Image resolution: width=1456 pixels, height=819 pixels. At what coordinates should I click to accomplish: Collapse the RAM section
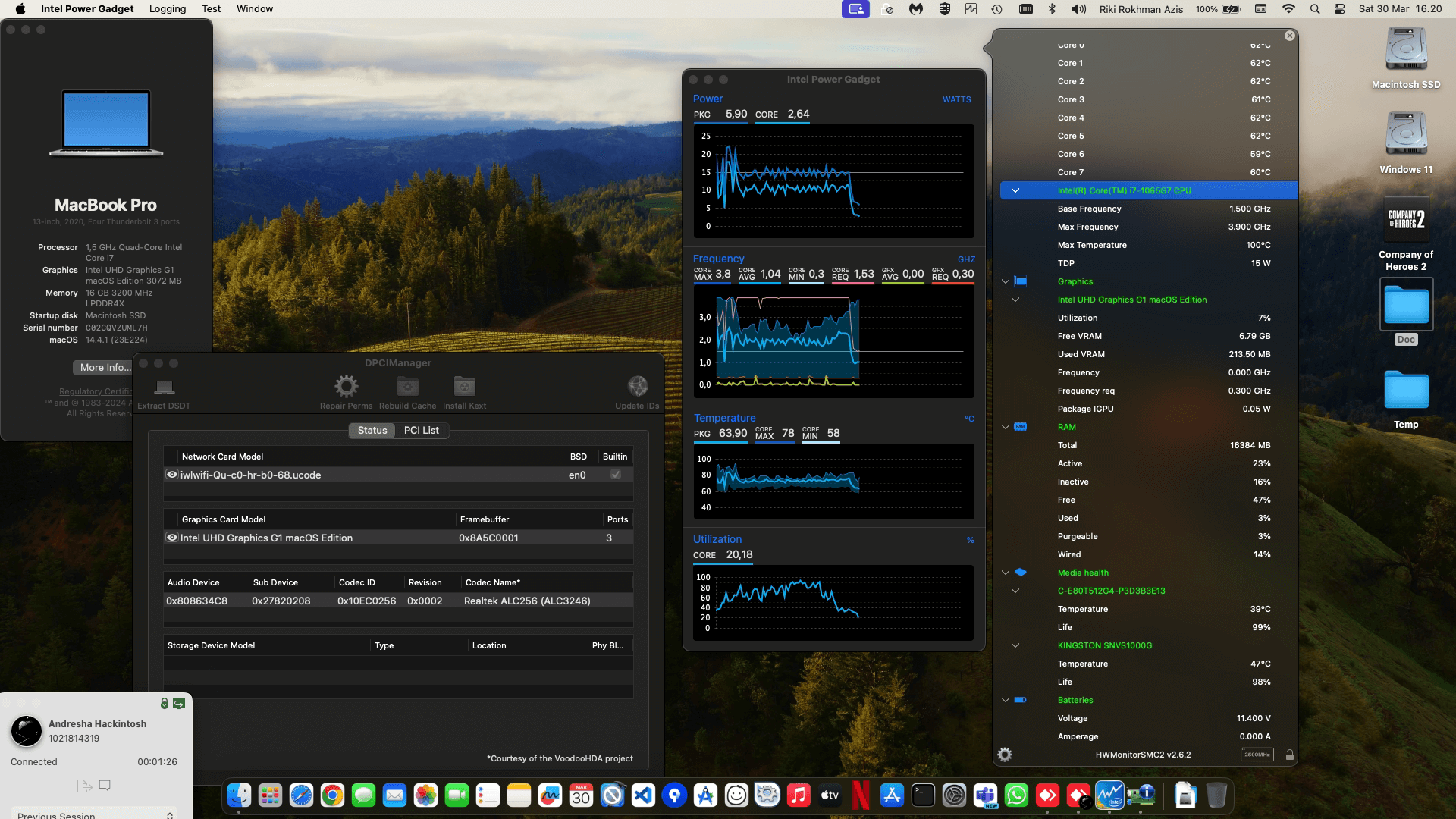(x=1006, y=427)
